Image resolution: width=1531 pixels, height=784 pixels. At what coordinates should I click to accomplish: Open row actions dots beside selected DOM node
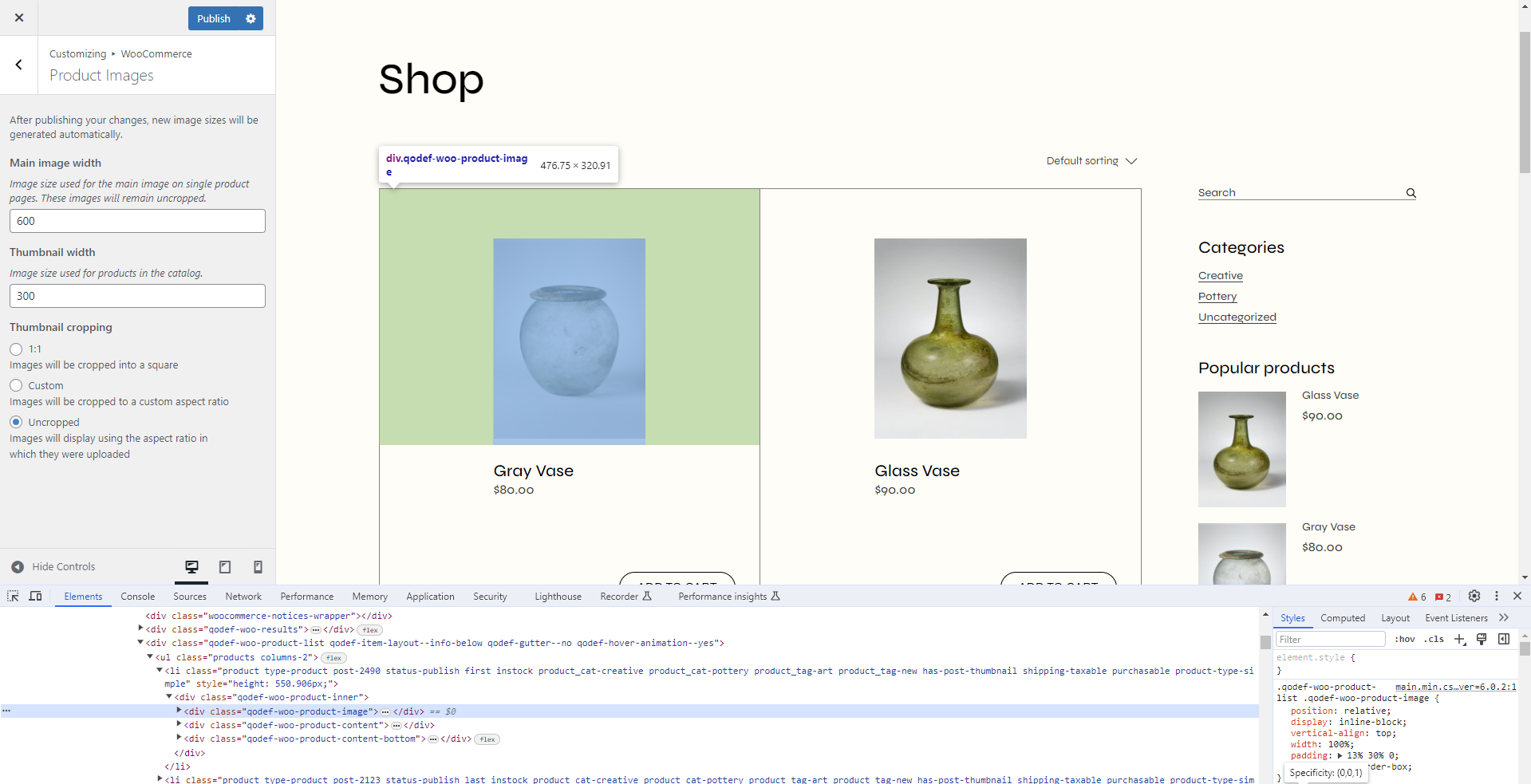(x=6, y=711)
